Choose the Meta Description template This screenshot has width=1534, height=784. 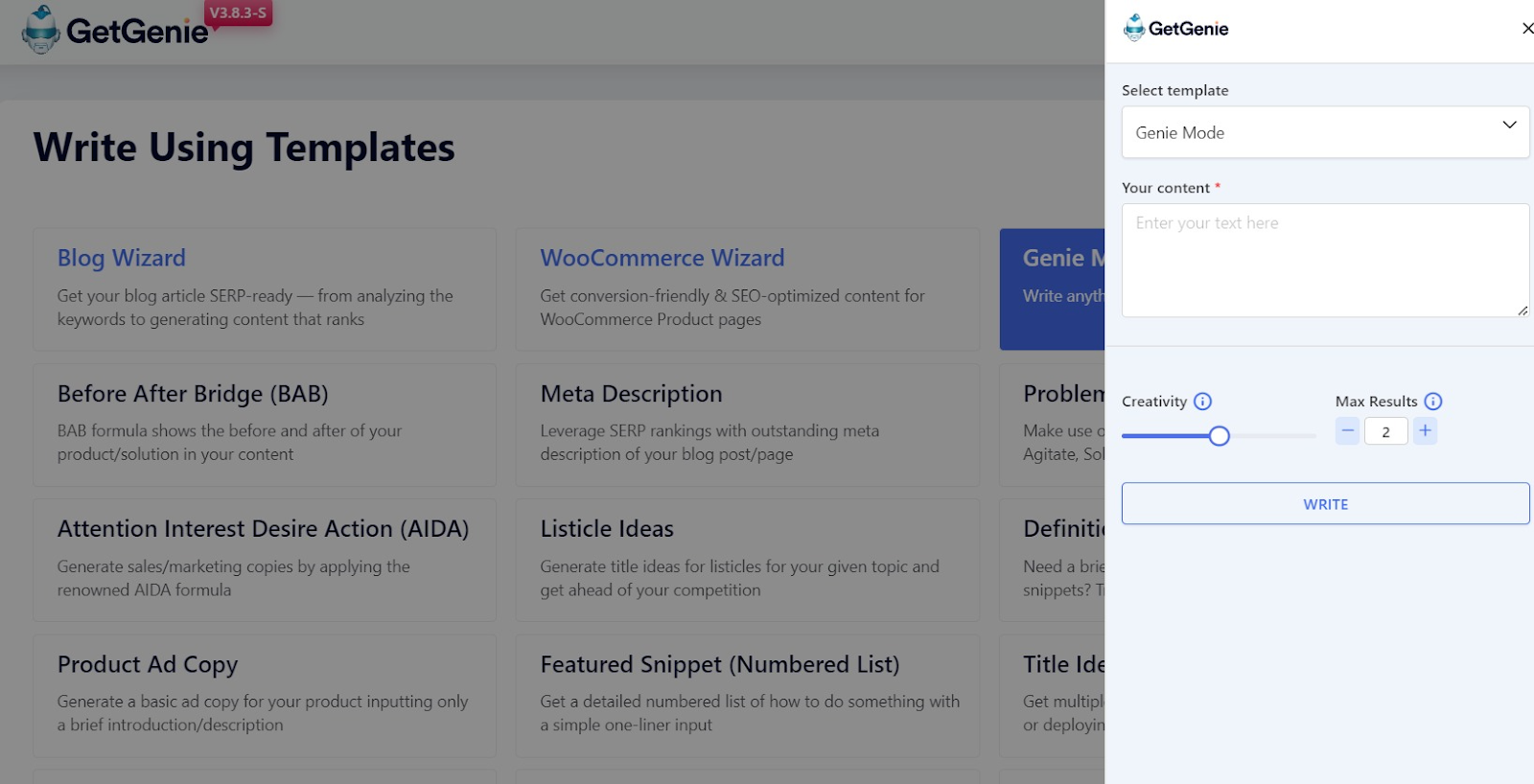point(748,425)
